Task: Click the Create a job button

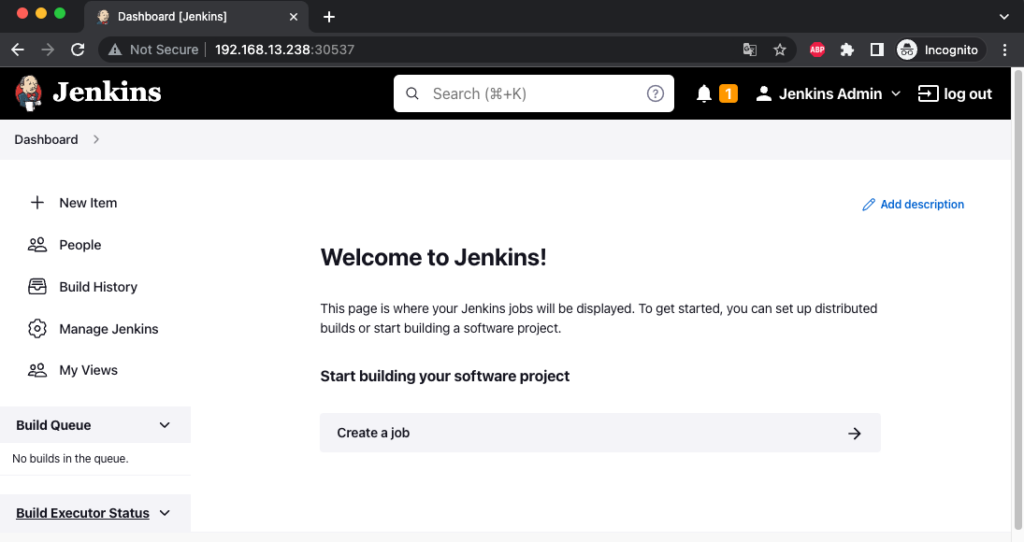Action: point(600,432)
